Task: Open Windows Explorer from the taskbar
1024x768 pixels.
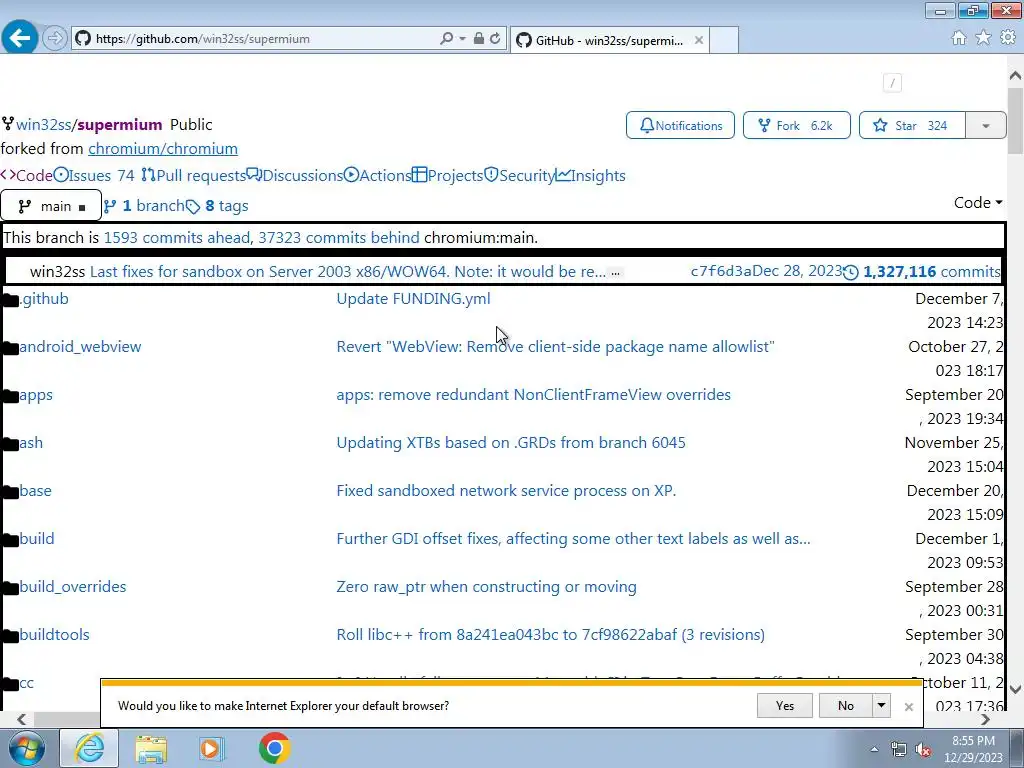Action: point(151,748)
